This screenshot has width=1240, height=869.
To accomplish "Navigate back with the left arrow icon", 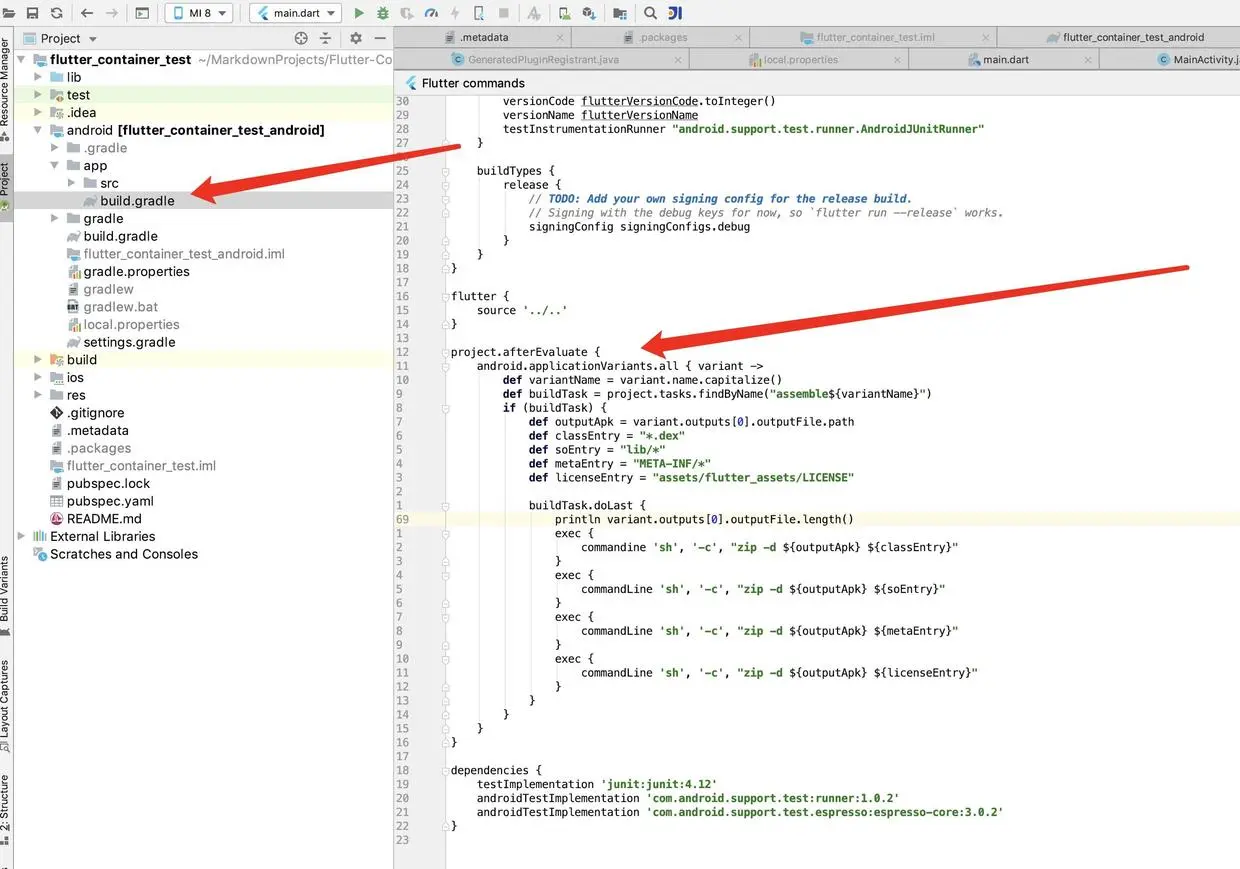I will [x=86, y=13].
